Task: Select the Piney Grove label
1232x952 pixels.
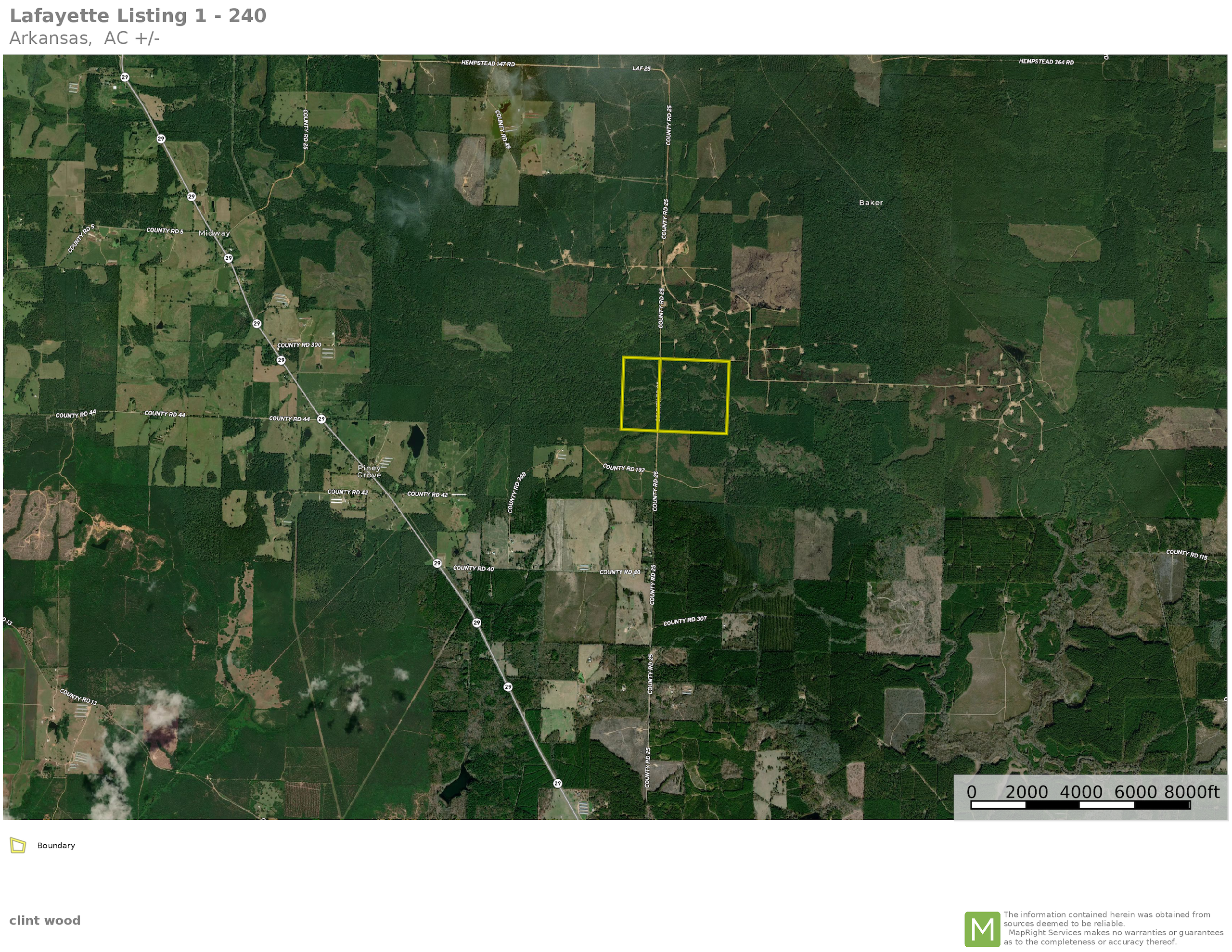Action: pyautogui.click(x=369, y=471)
